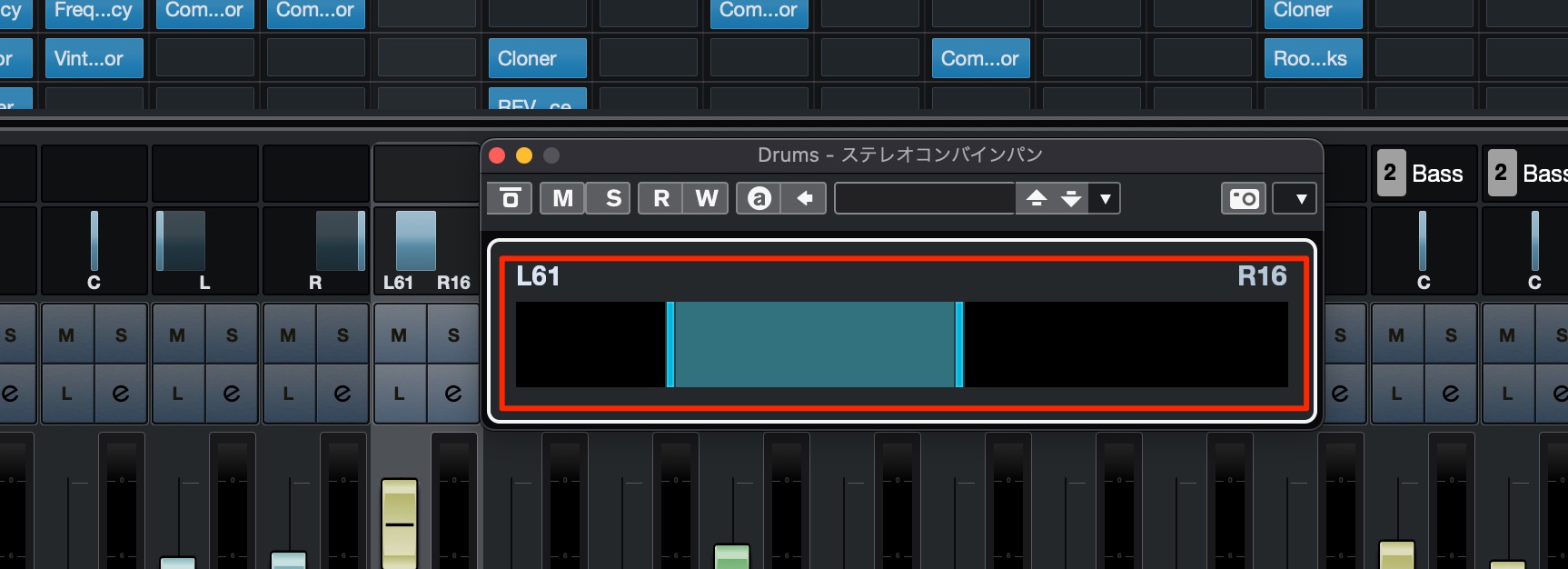This screenshot has width=1568, height=569.
Task: Click the tall yellow Drums channel fader
Action: coord(399,524)
